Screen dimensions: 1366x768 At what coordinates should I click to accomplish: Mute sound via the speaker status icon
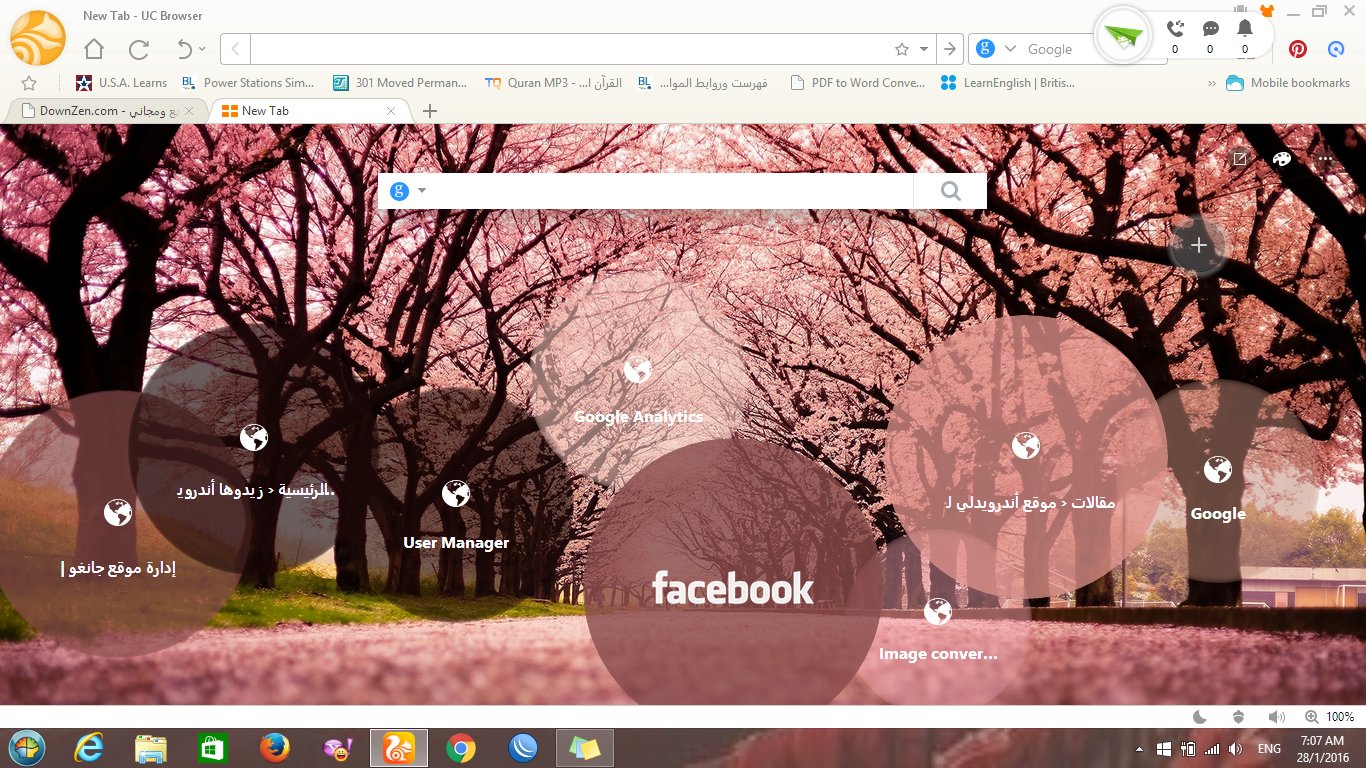[x=1275, y=717]
